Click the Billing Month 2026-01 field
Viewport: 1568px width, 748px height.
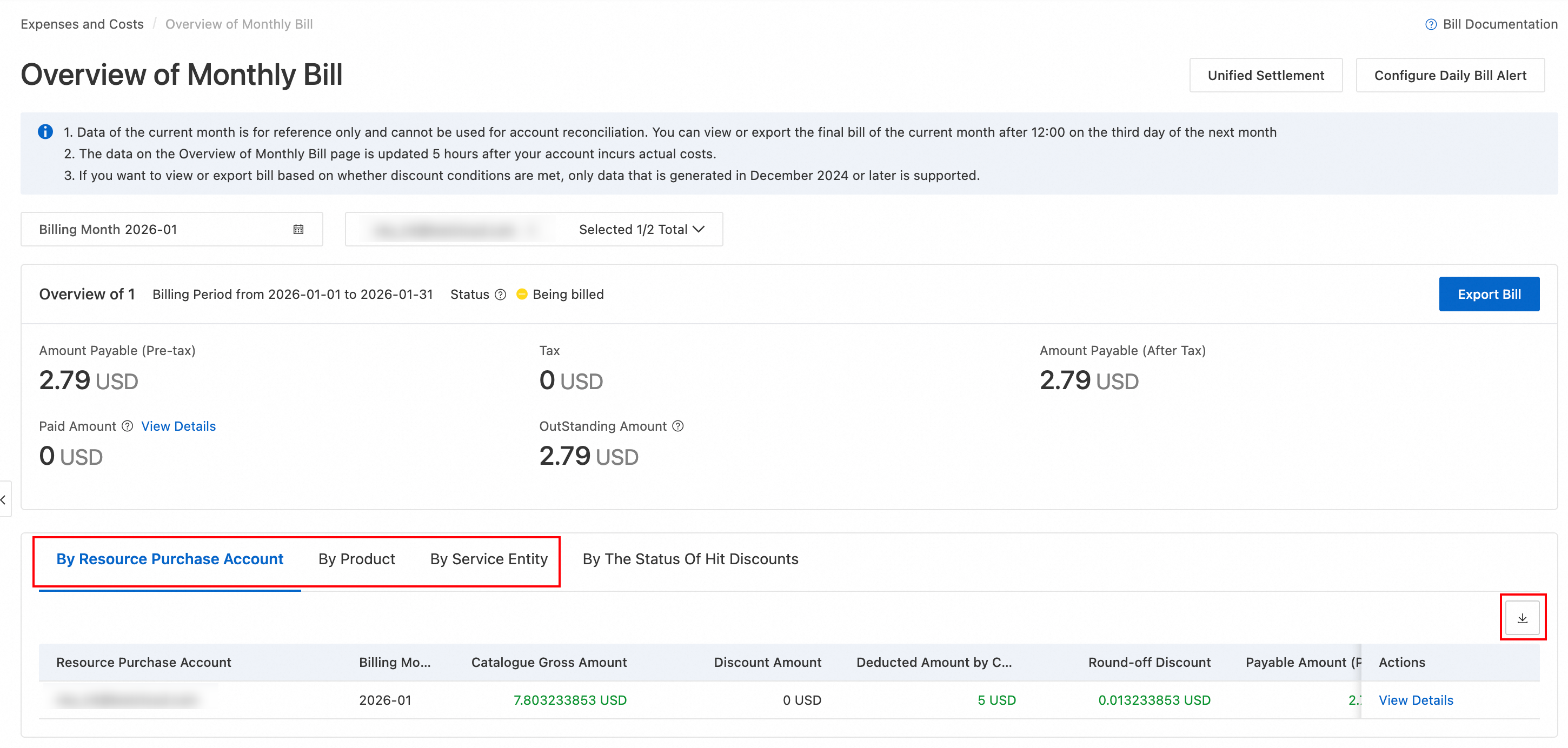click(158, 230)
